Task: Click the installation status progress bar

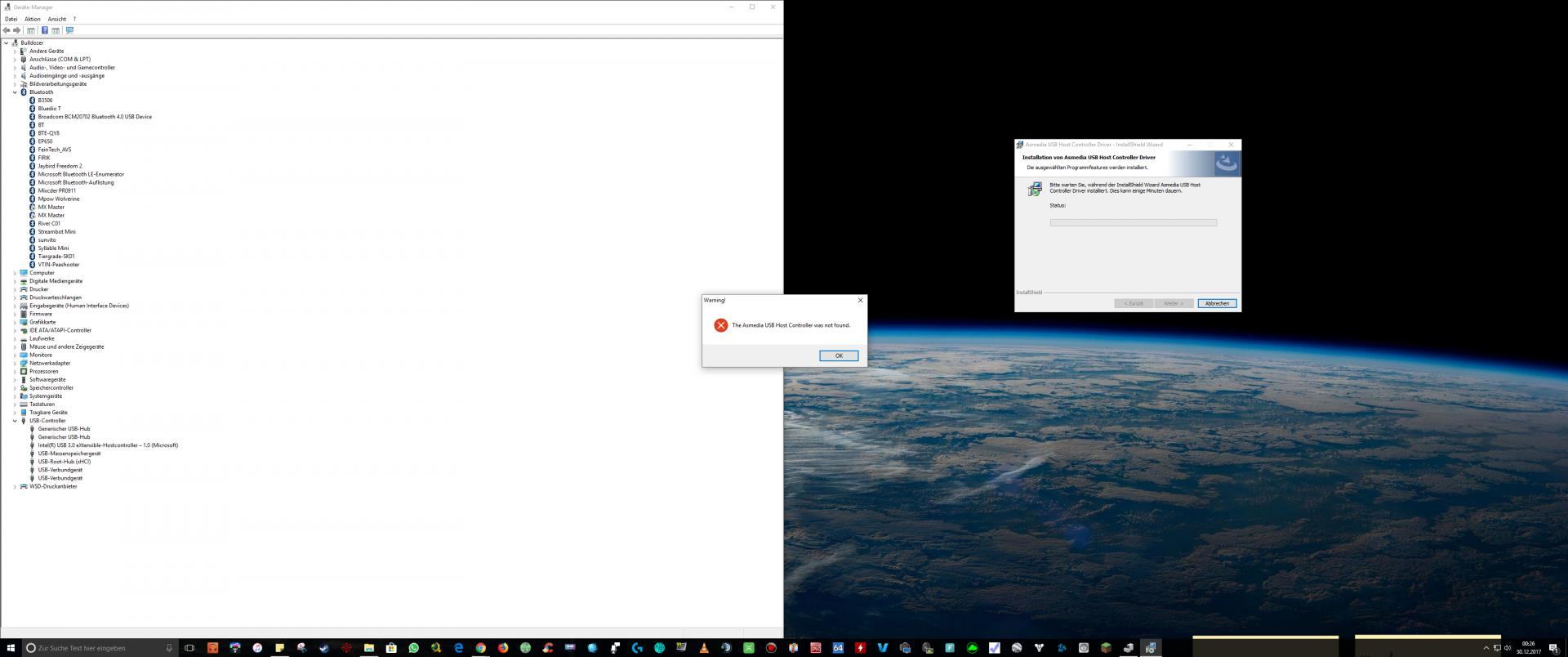Action: click(1133, 222)
